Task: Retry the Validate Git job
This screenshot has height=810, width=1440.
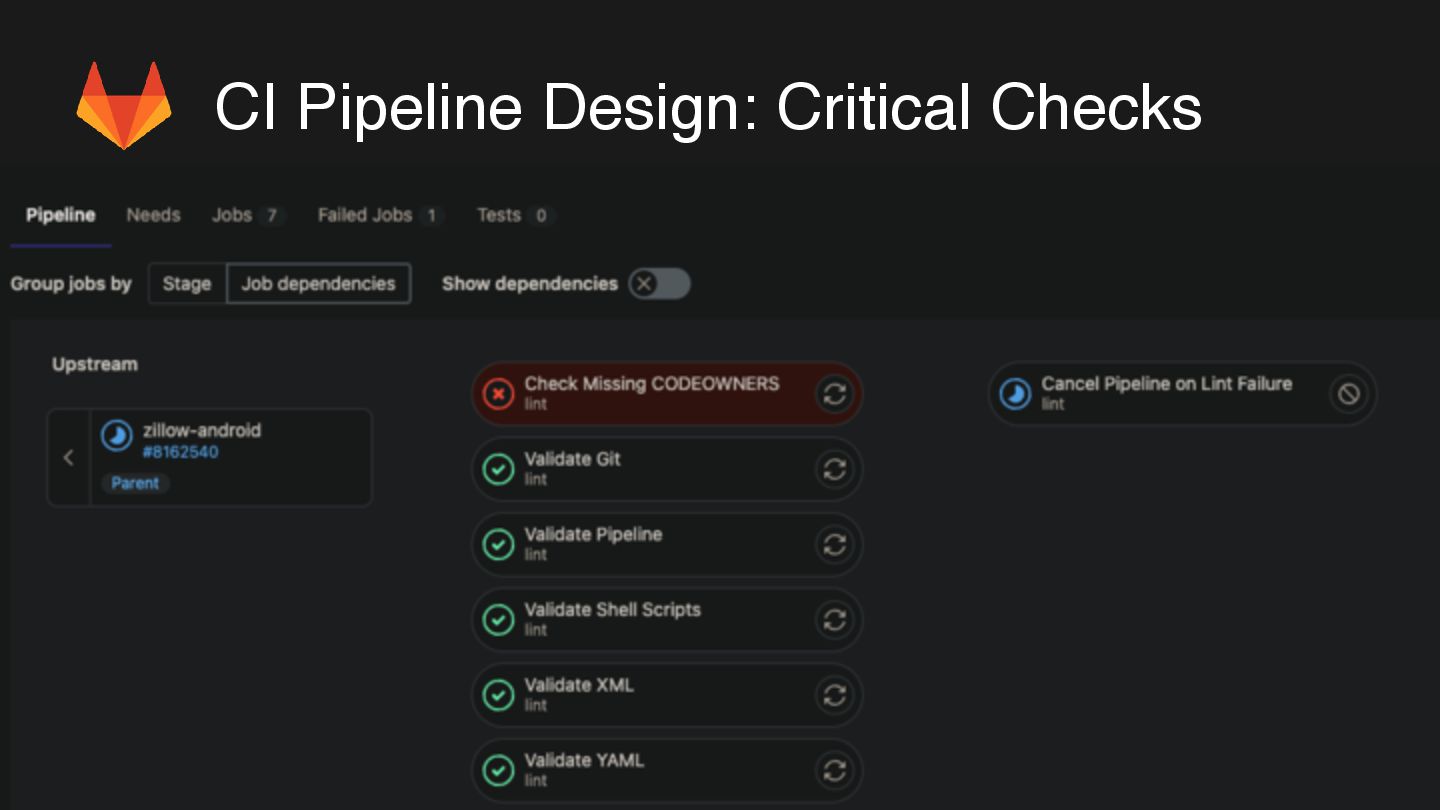Action: click(x=834, y=469)
